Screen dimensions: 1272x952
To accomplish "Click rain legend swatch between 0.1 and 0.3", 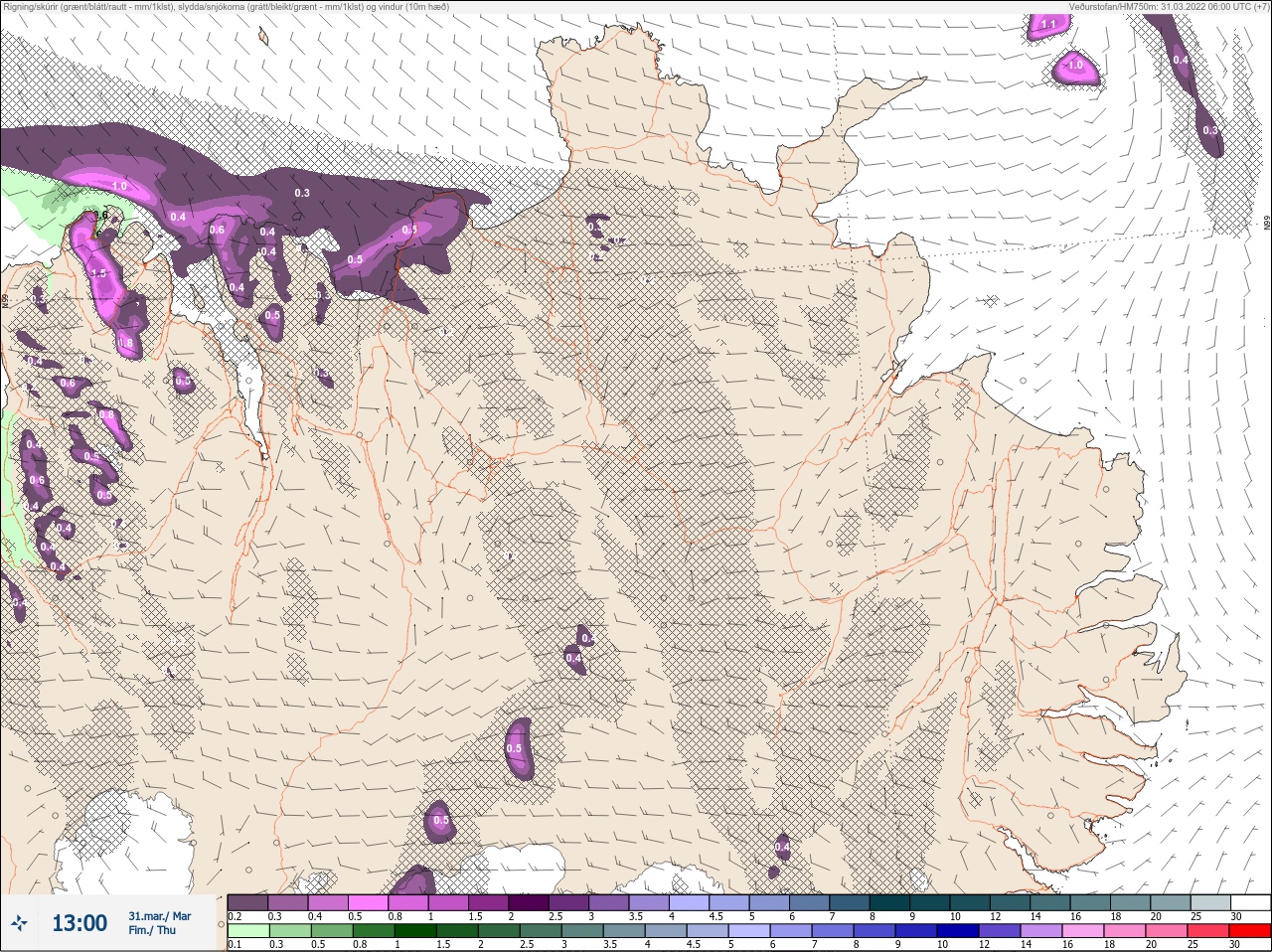I will 248,931.
